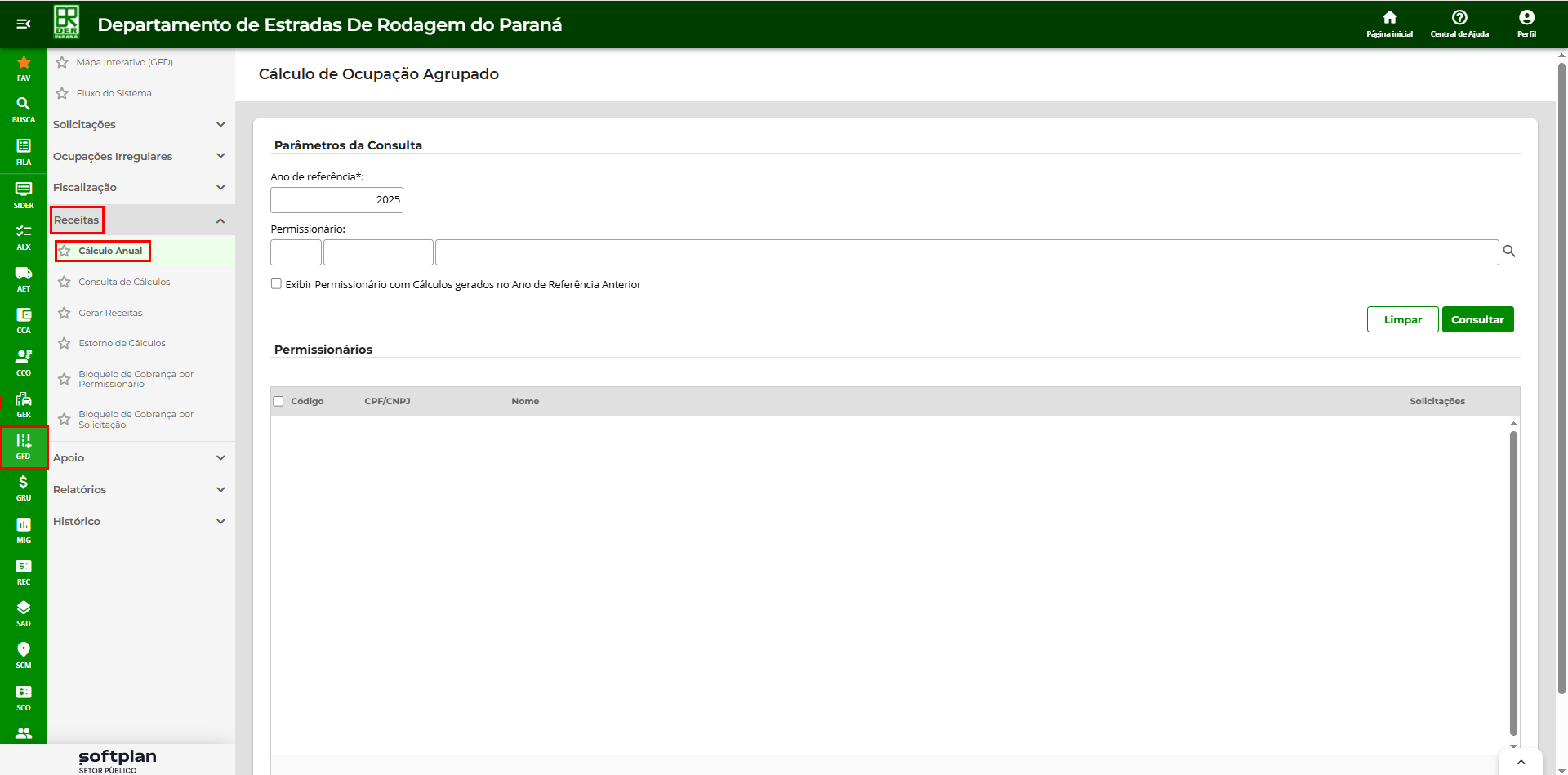Open the SAD layers module
Image resolution: width=1568 pixels, height=775 pixels.
[x=24, y=613]
